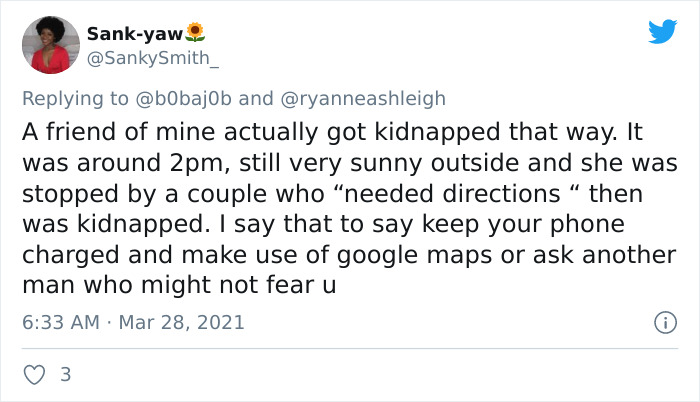Click the blue Twitter bird logo
The image size is (700, 402).
[663, 31]
